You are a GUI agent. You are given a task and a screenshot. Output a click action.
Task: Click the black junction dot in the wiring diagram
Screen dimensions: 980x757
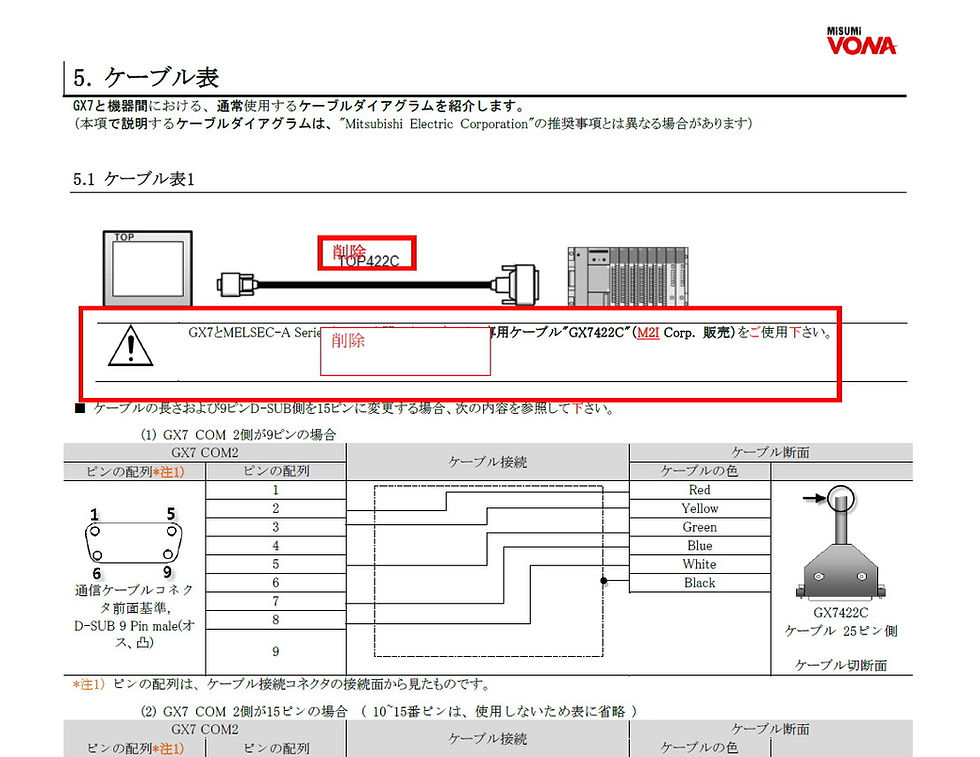pos(604,581)
